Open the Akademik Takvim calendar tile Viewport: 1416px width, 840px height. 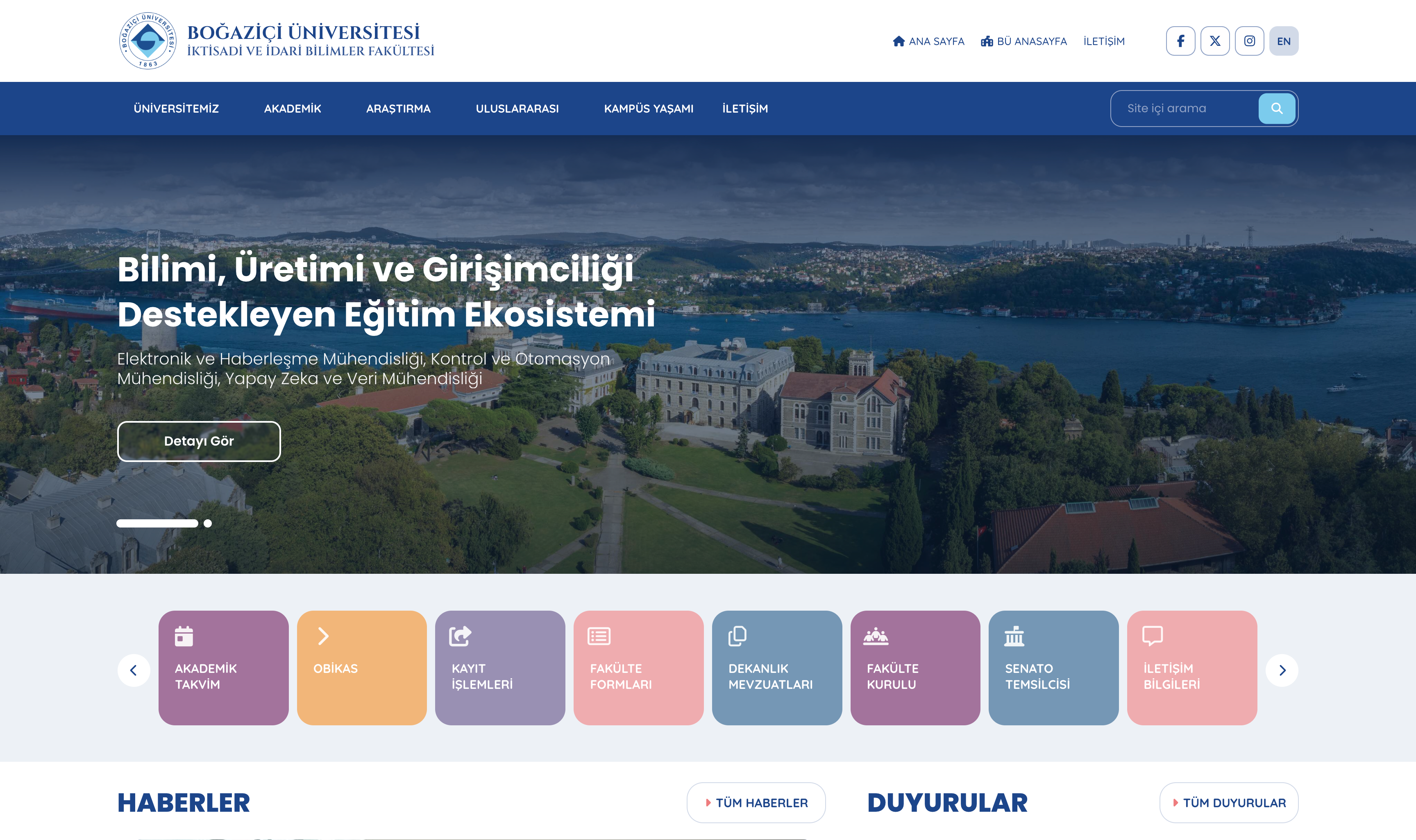[223, 667]
